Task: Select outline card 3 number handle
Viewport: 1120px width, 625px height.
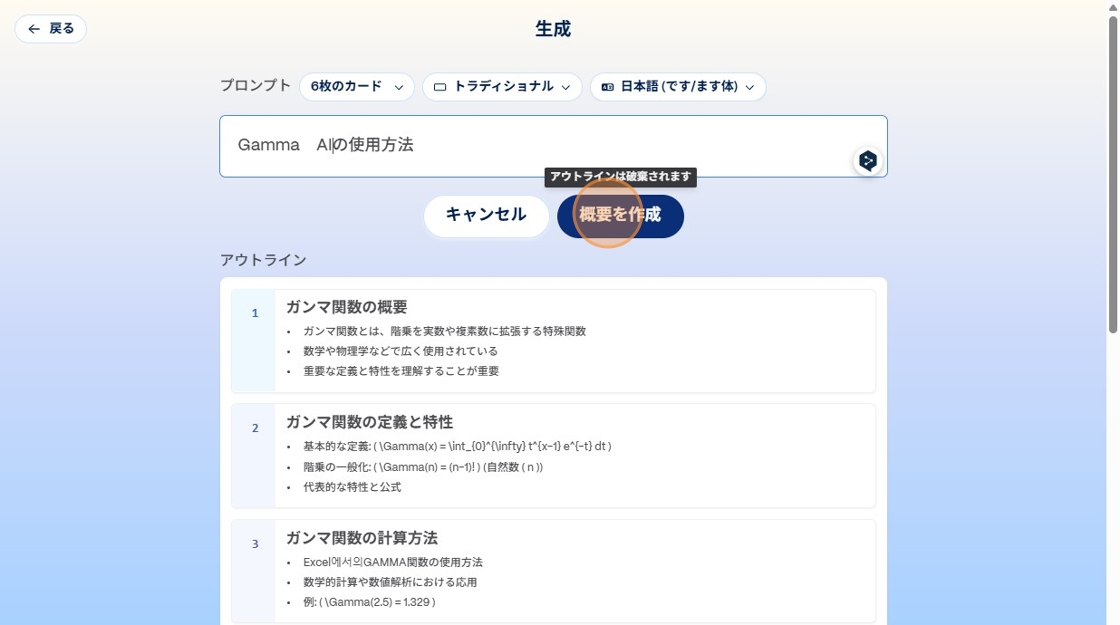Action: pos(254,571)
